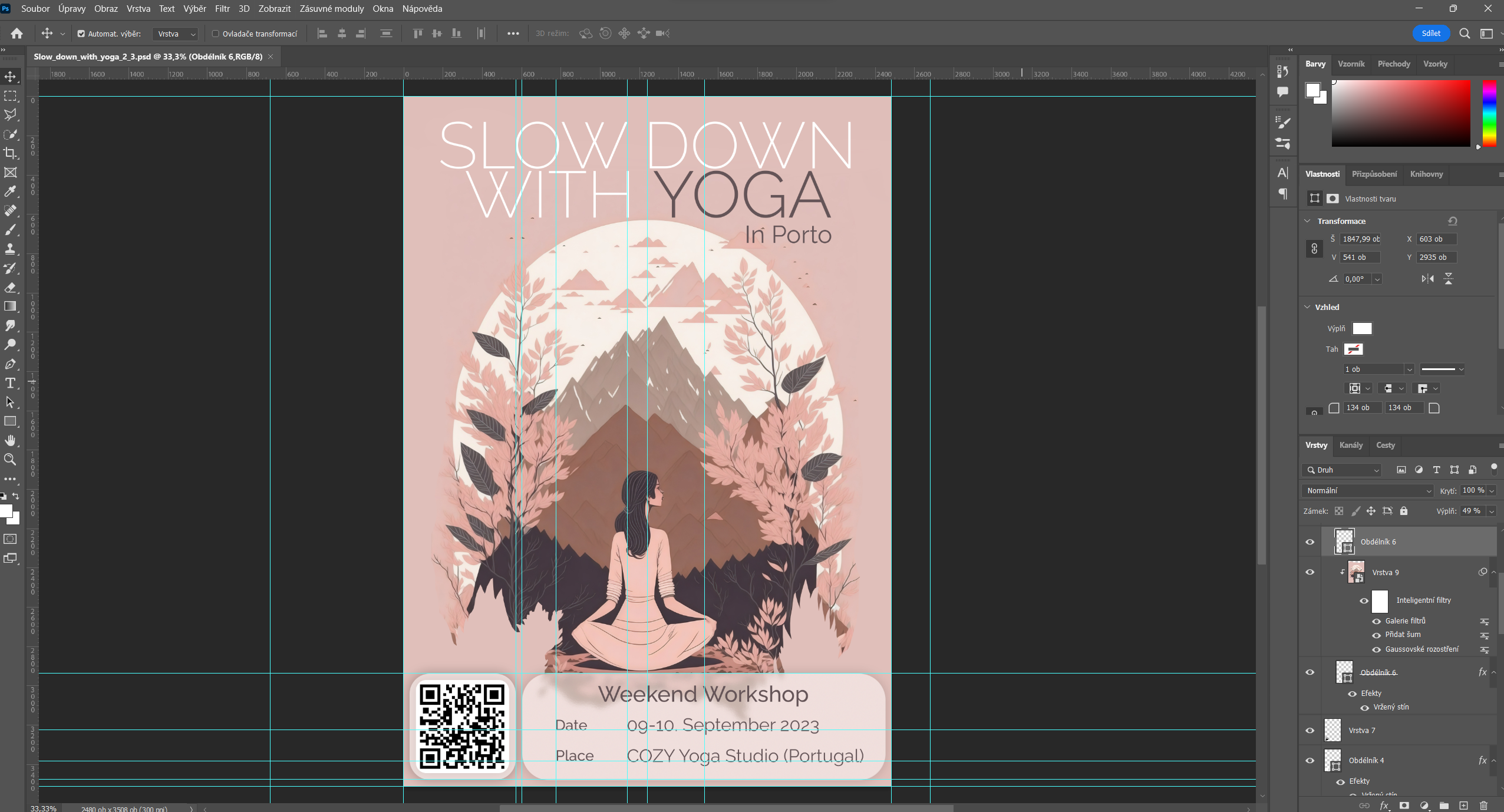Hide the Vrstva 7 layer

click(x=1310, y=730)
